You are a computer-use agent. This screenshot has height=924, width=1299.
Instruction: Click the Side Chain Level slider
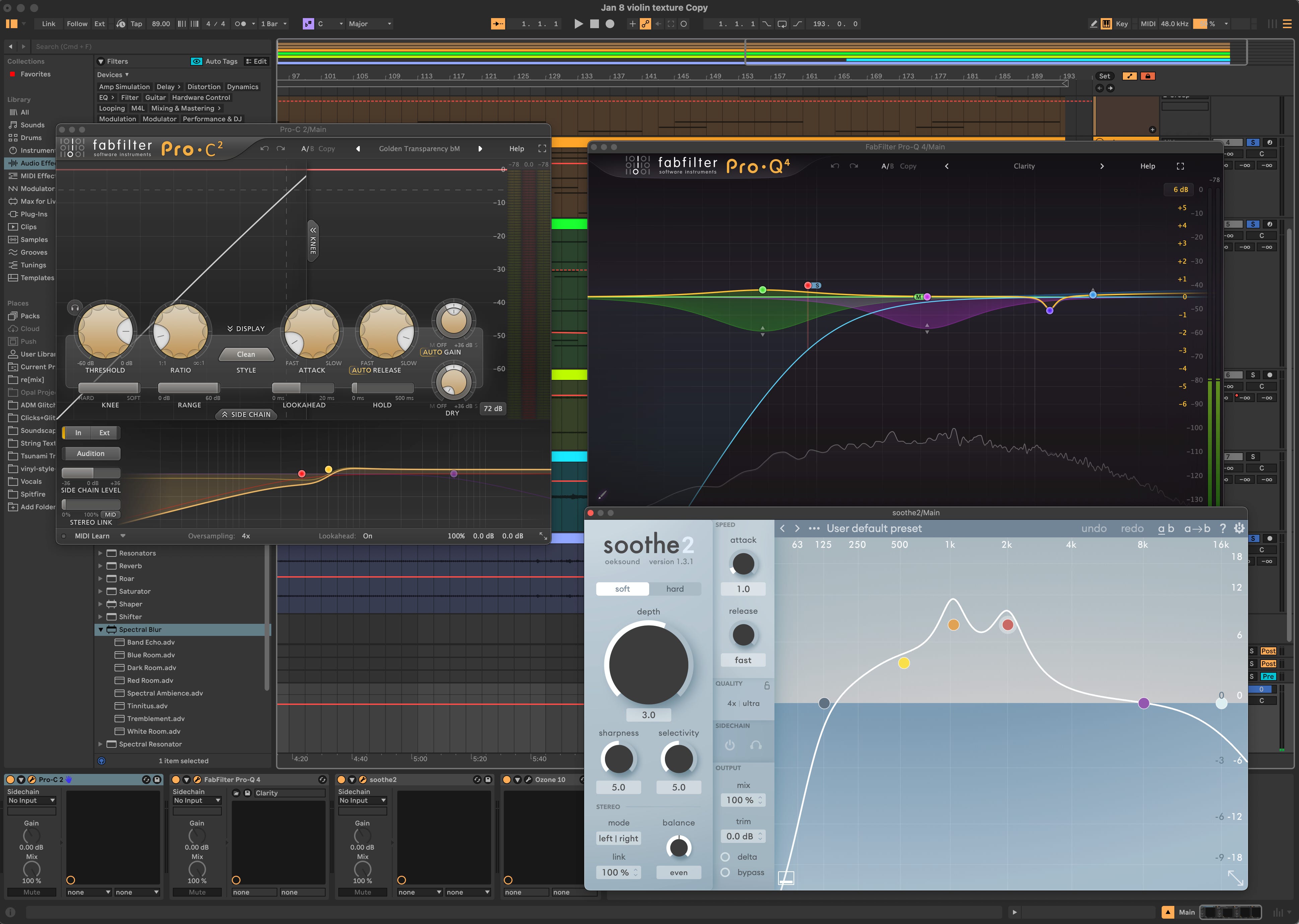tap(91, 473)
